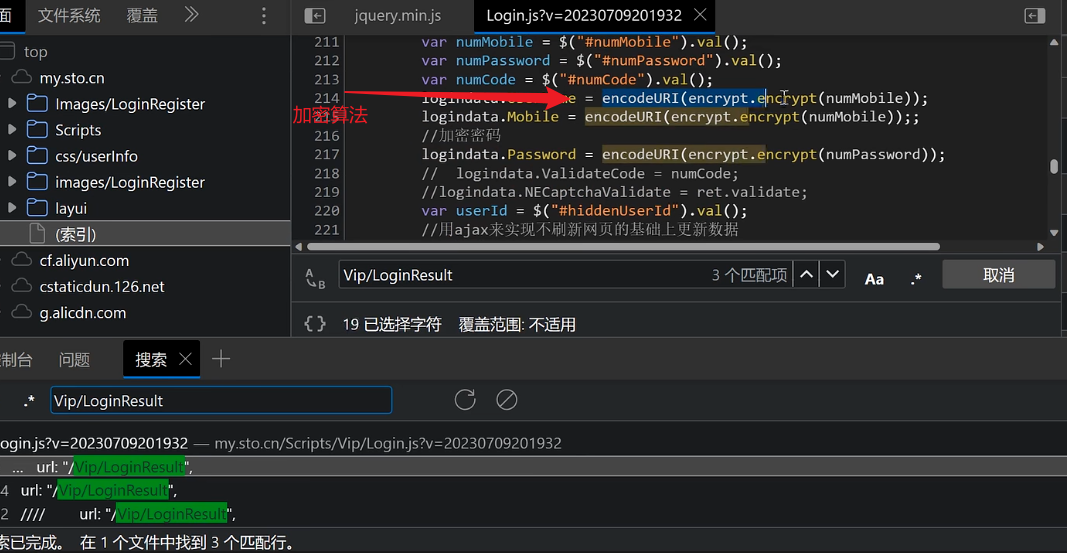This screenshot has height=553, width=1067.
Task: Expand the Scripts folder
Action: click(x=12, y=130)
